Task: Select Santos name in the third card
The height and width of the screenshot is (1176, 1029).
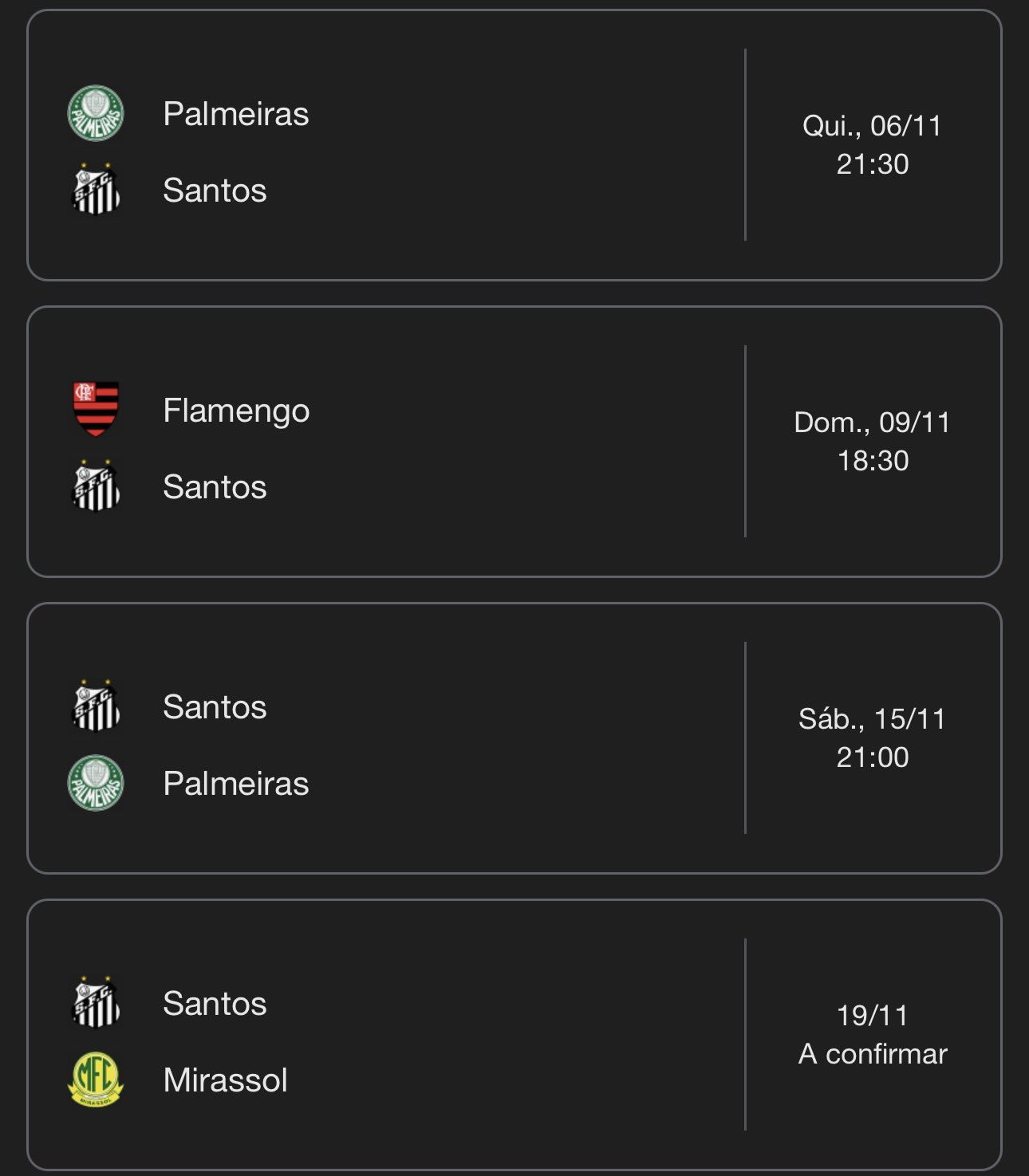Action: tap(215, 707)
